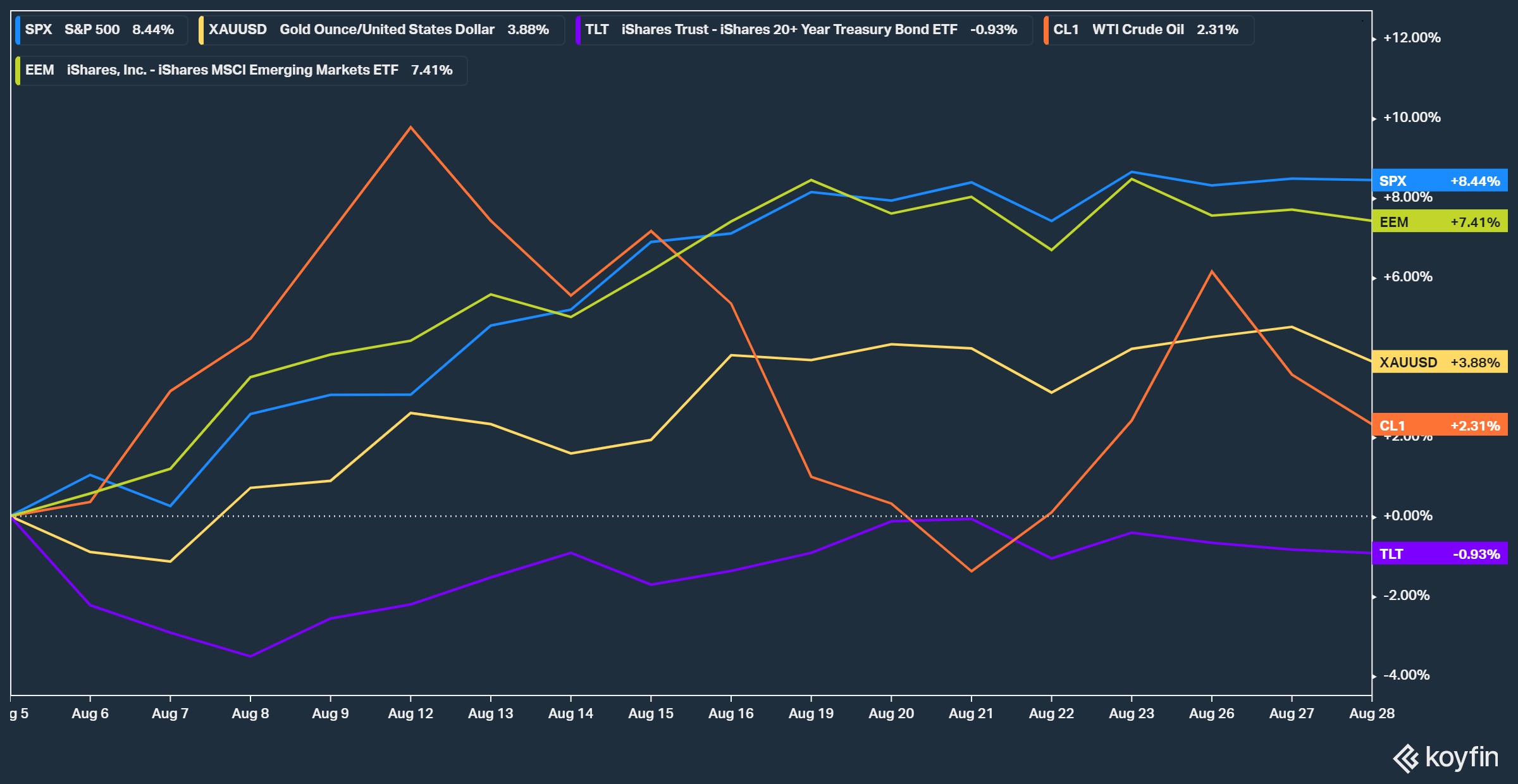Image resolution: width=1518 pixels, height=784 pixels.
Task: Click the EEM +7.41% axis label
Action: point(1440,222)
